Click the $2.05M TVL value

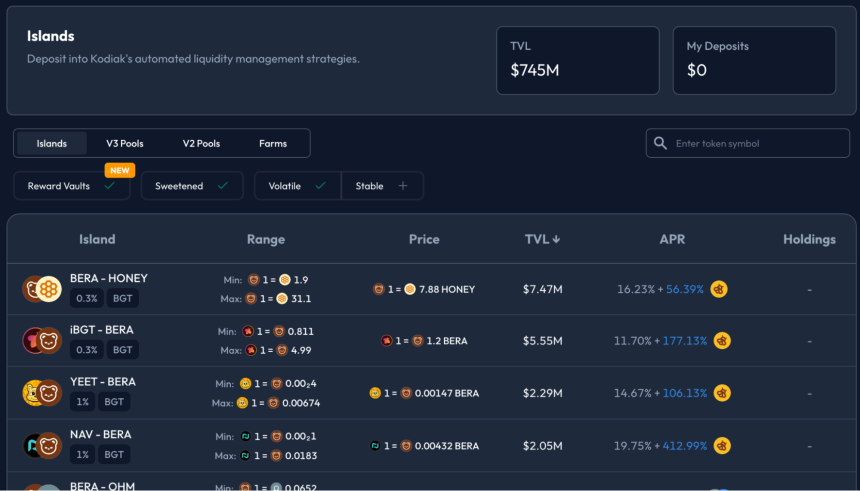pyautogui.click(x=542, y=445)
